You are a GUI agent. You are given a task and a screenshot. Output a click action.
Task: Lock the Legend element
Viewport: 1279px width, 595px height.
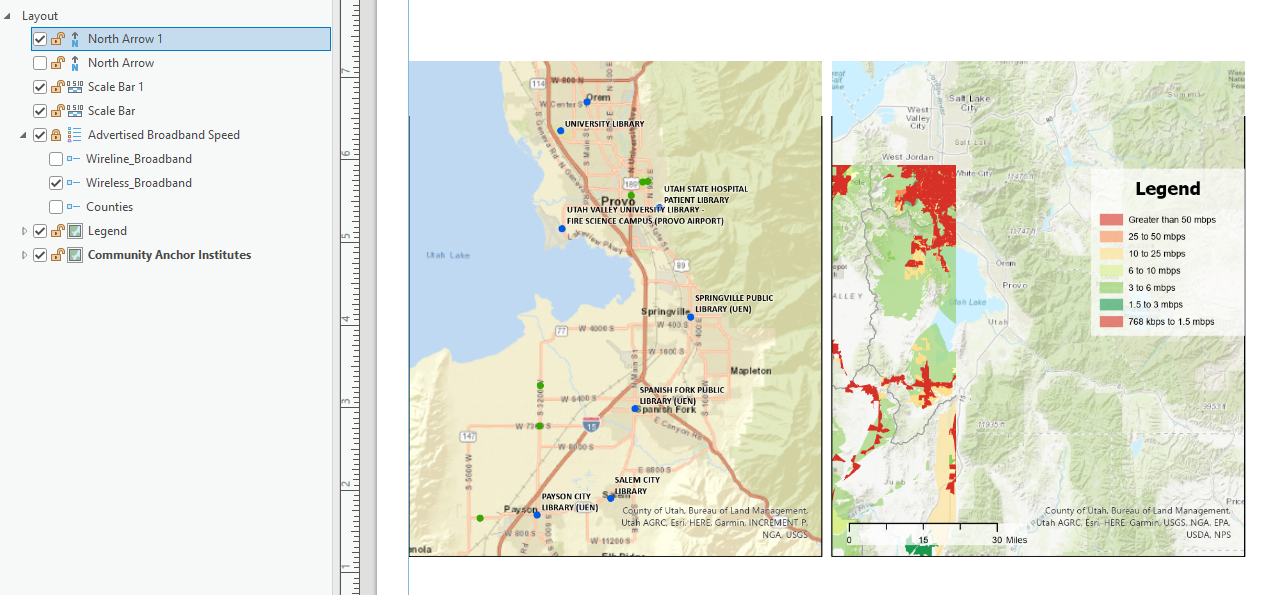pos(56,230)
